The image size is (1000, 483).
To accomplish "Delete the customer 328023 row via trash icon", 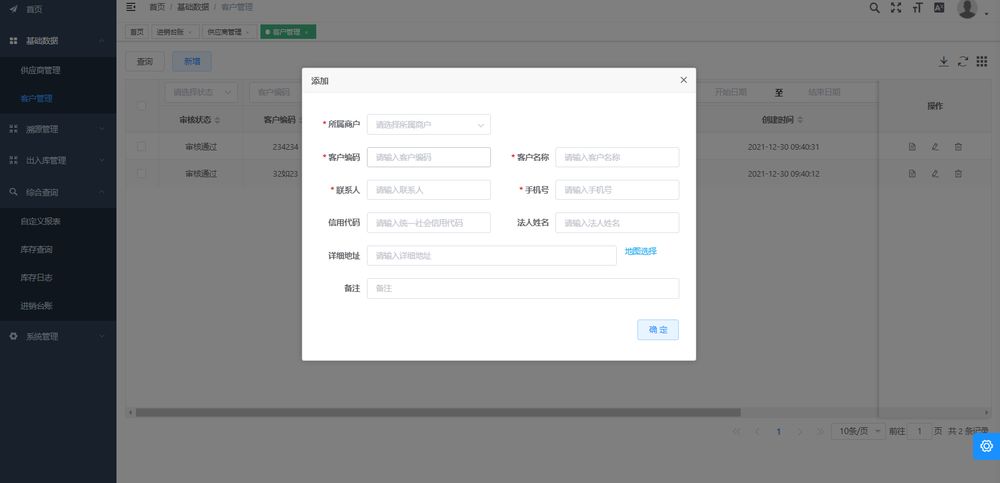I will pos(958,174).
